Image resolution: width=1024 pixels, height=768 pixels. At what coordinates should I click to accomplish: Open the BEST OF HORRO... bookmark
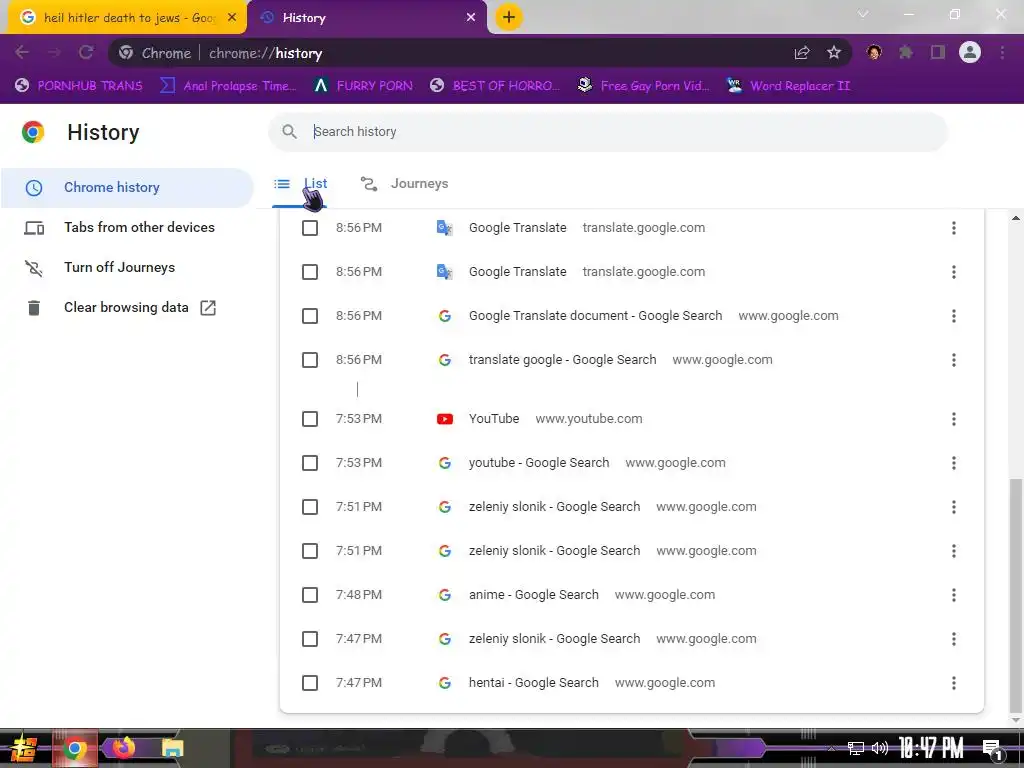[495, 86]
